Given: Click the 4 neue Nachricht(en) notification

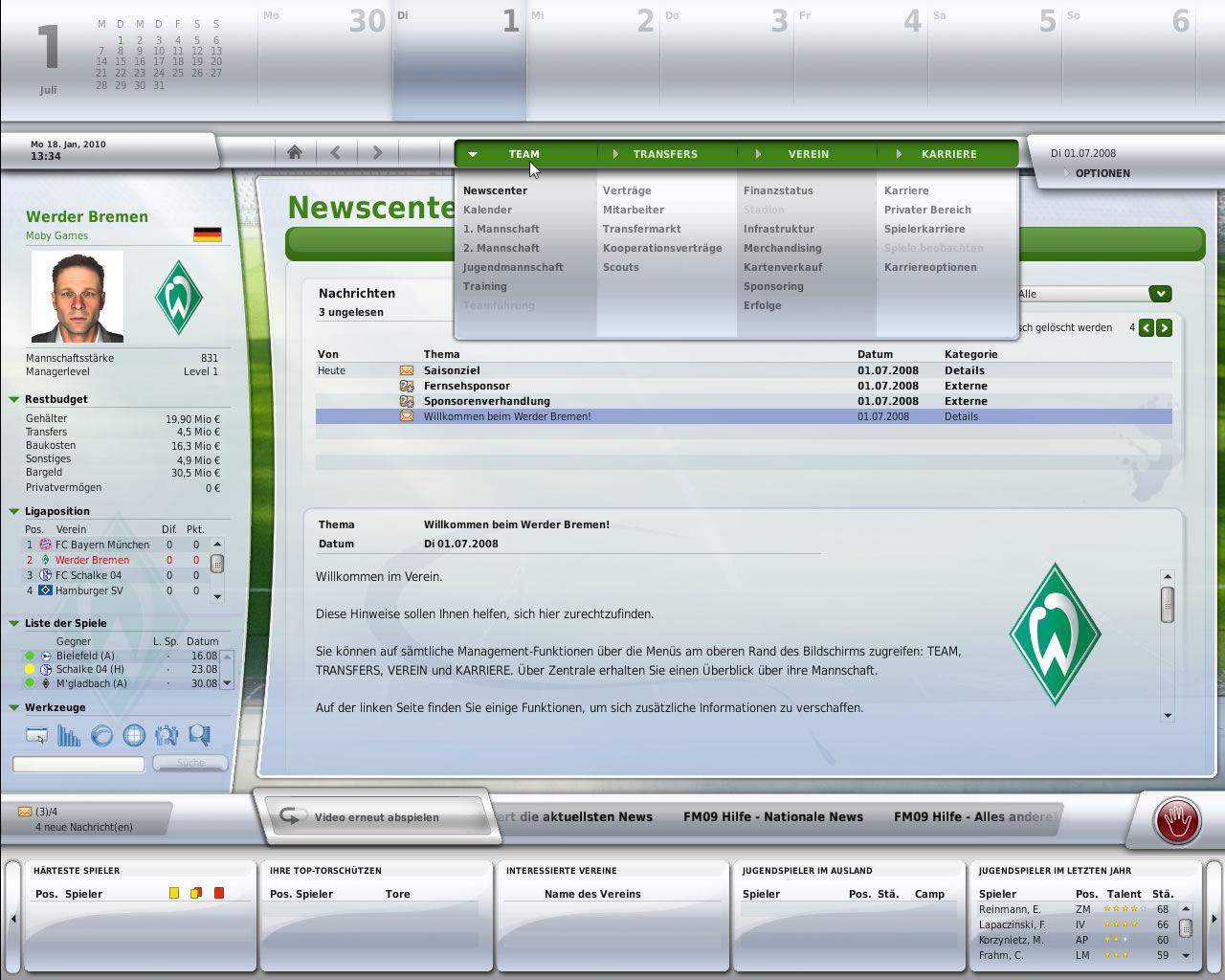Looking at the screenshot, I should [x=84, y=827].
